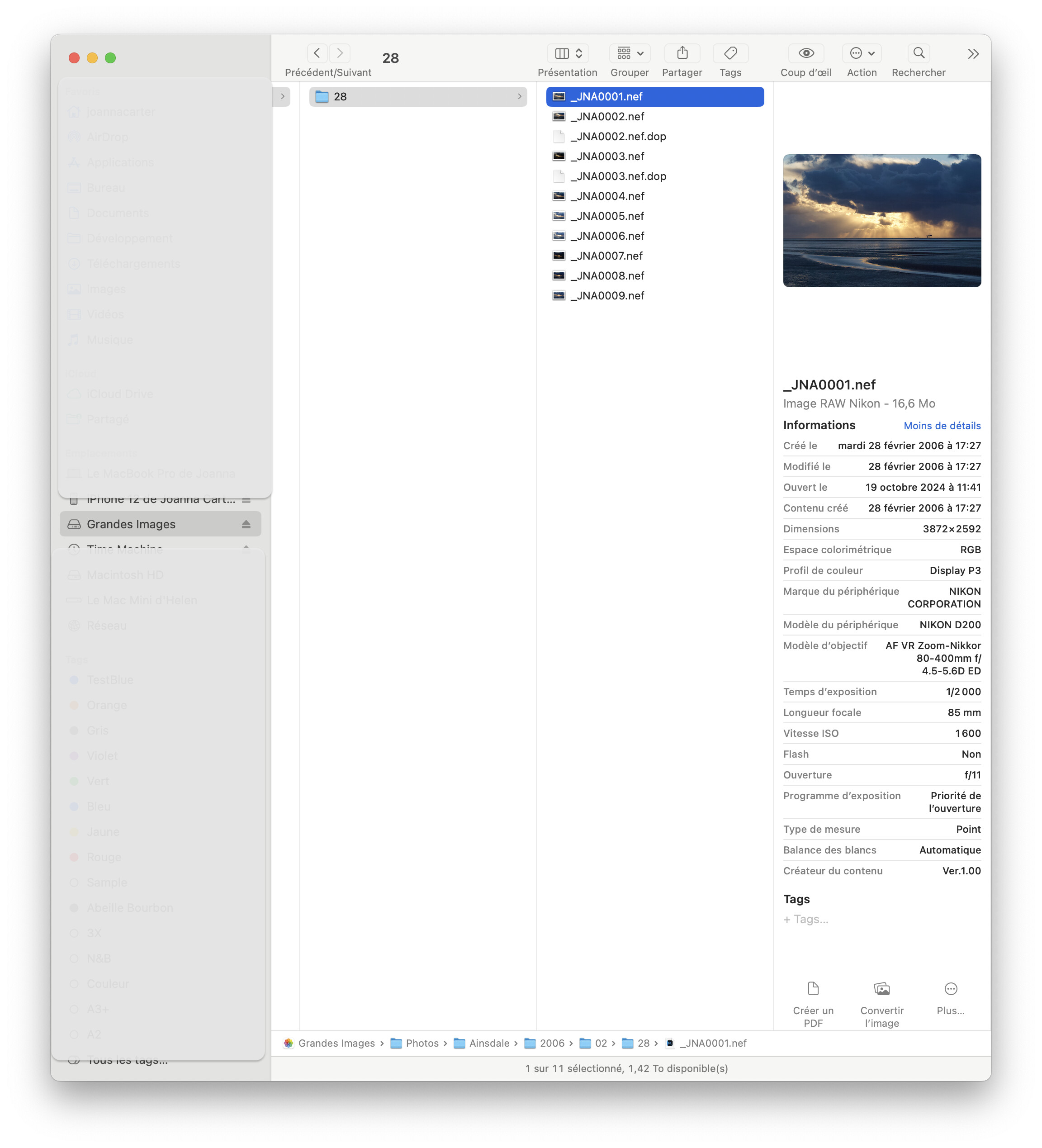
Task: Expand the collapsed column chevron
Action: (x=282, y=97)
